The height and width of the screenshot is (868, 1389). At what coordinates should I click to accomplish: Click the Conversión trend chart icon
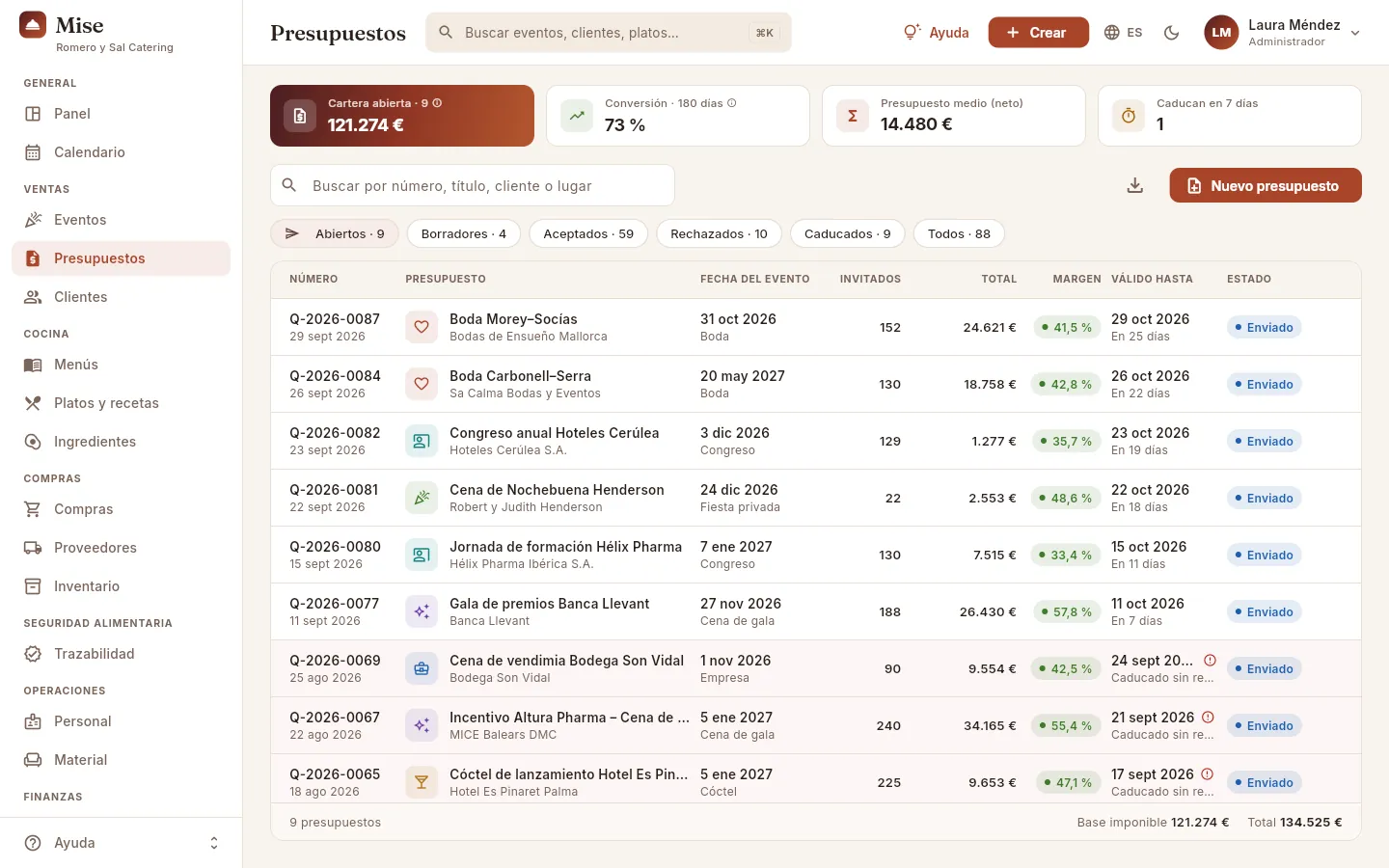tap(577, 116)
